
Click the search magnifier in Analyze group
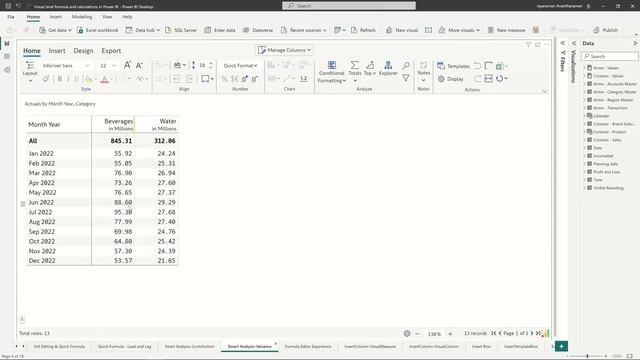[406, 65]
